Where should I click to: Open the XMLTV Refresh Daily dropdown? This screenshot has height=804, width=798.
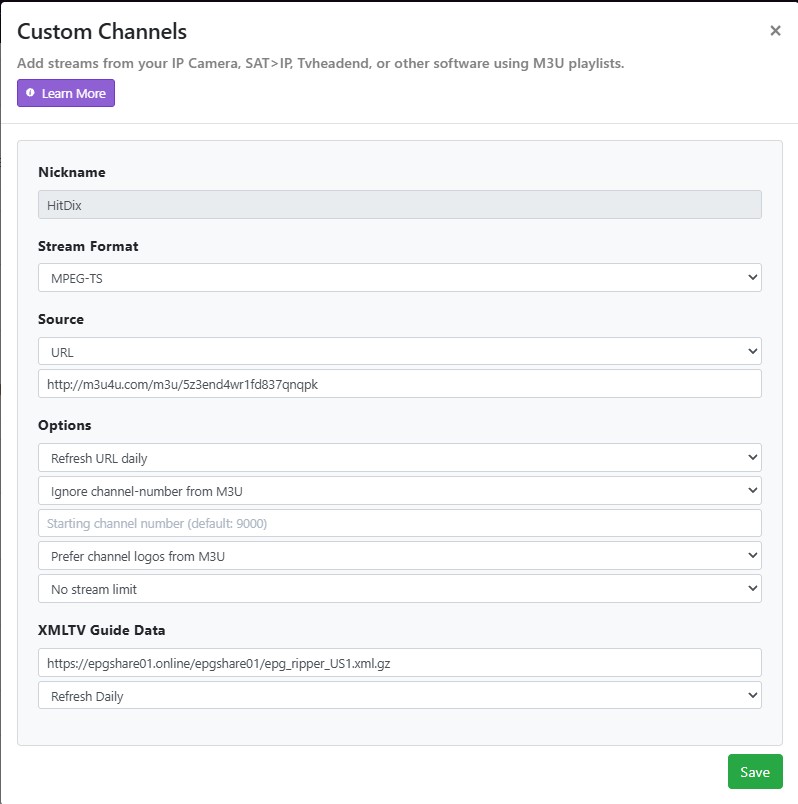399,696
